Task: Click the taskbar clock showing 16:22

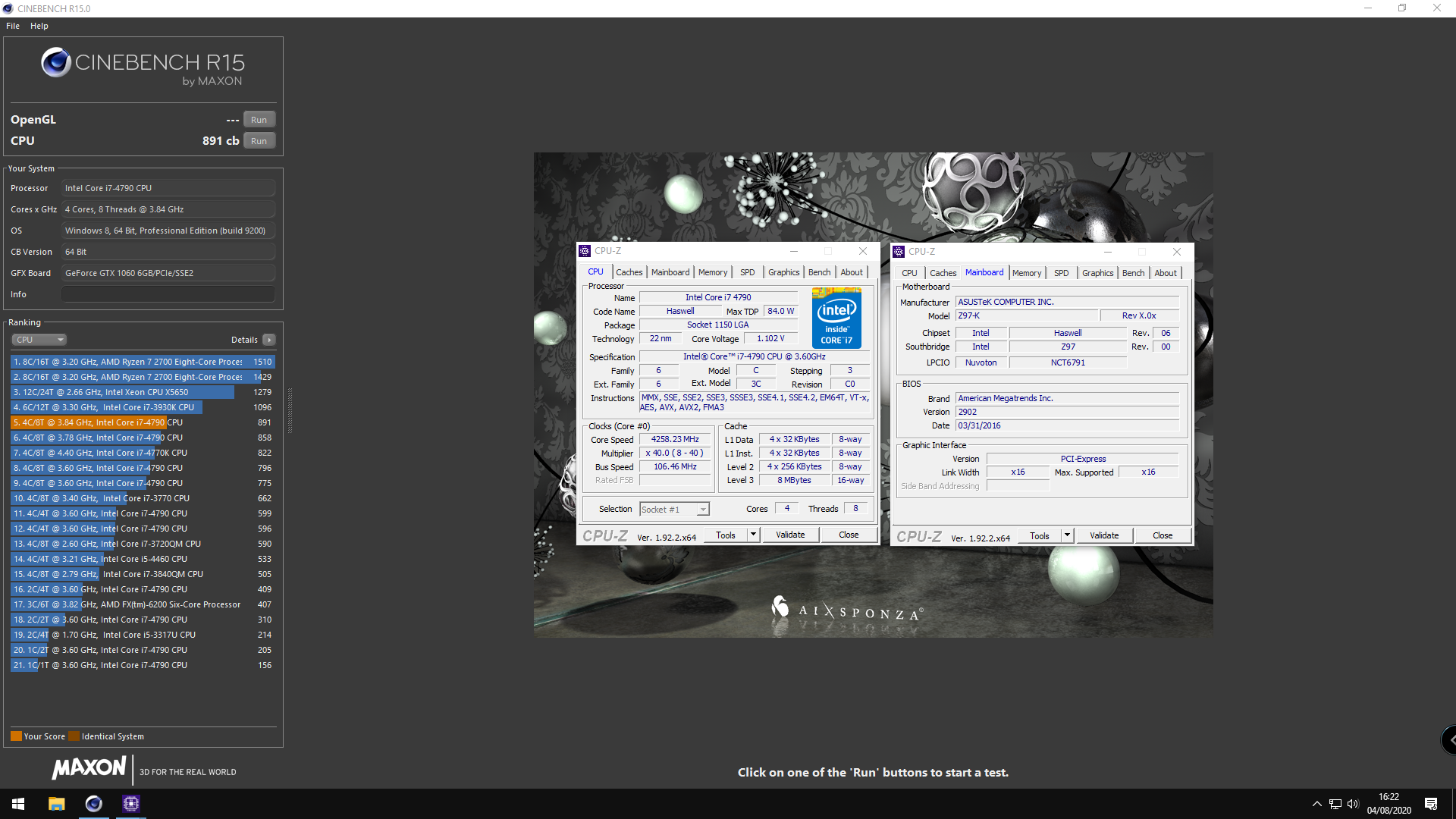Action: (1389, 804)
